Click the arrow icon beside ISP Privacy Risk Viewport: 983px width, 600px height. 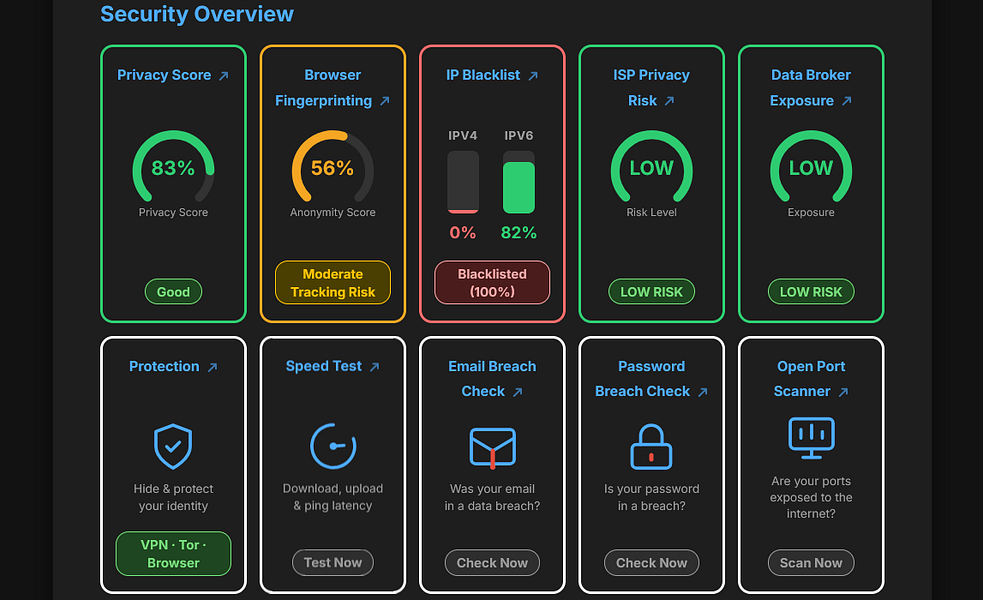click(x=670, y=101)
